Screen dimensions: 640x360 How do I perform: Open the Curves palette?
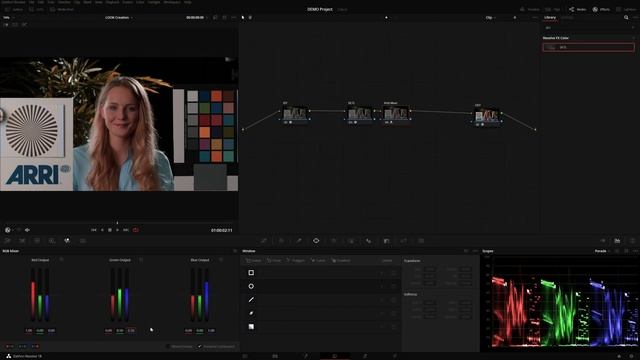tap(264, 241)
